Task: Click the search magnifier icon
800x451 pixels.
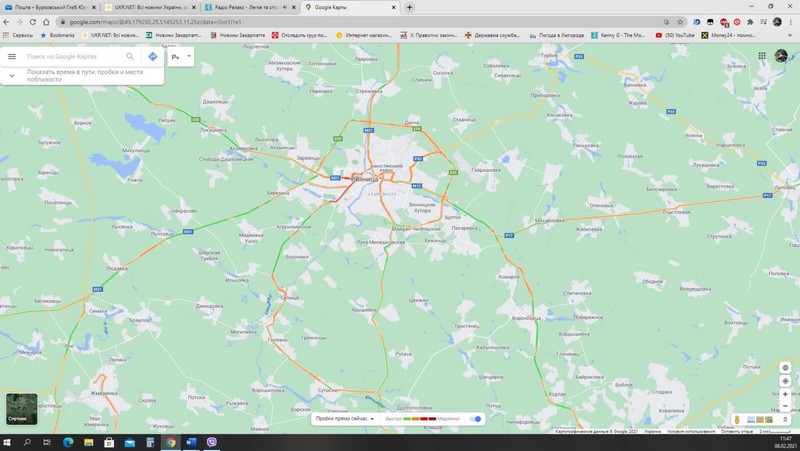Action: pos(130,57)
